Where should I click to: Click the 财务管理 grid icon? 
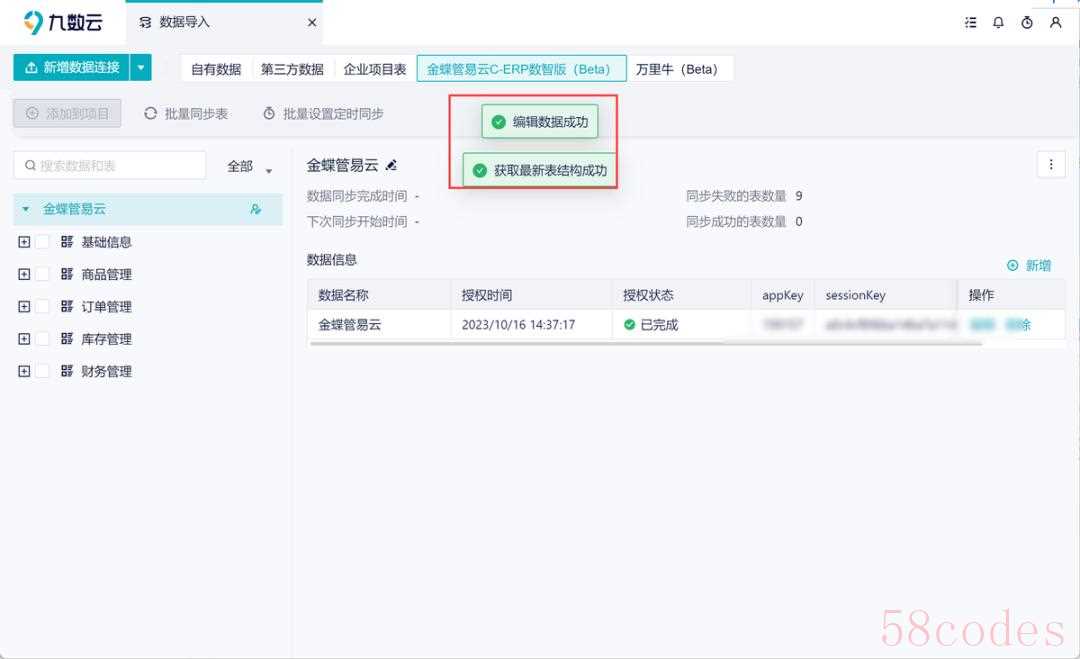(x=67, y=371)
